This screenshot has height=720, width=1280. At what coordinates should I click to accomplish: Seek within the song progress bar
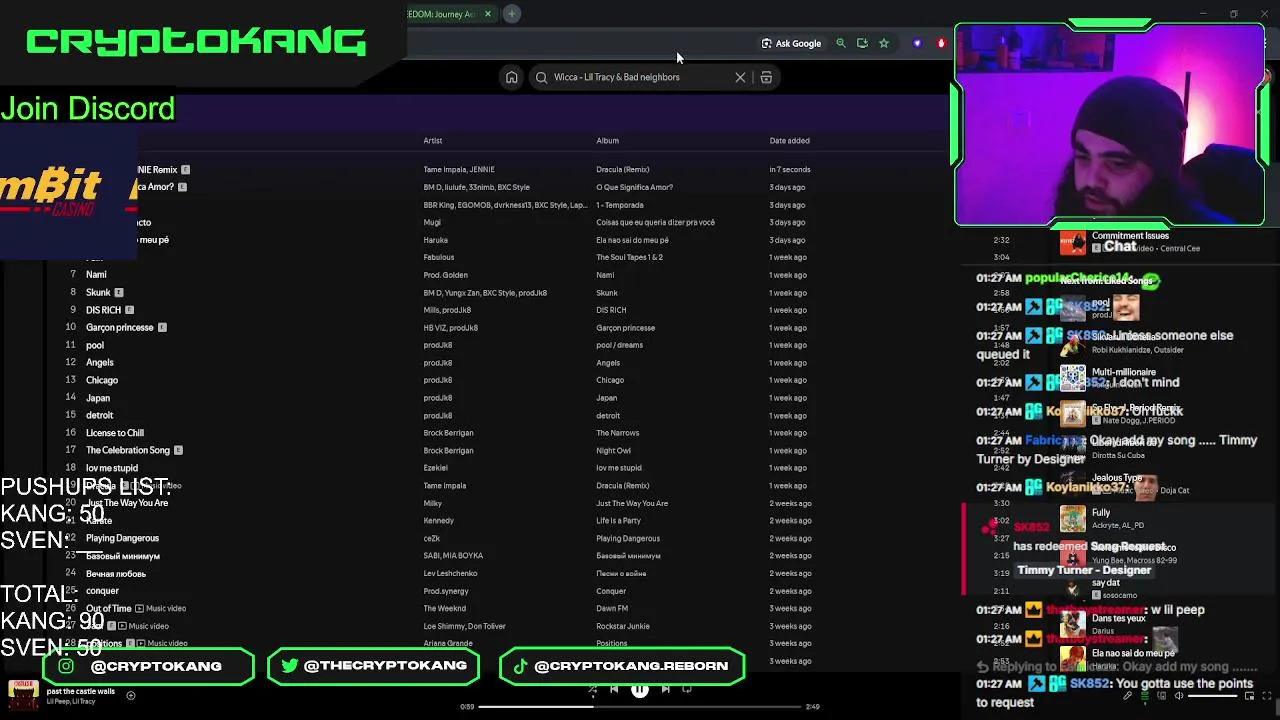point(640,707)
